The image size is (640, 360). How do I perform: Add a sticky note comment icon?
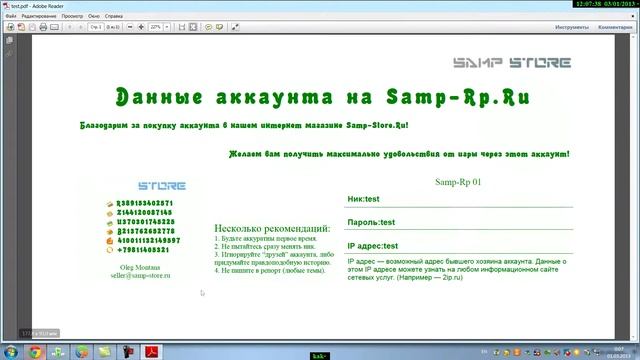[208, 27]
